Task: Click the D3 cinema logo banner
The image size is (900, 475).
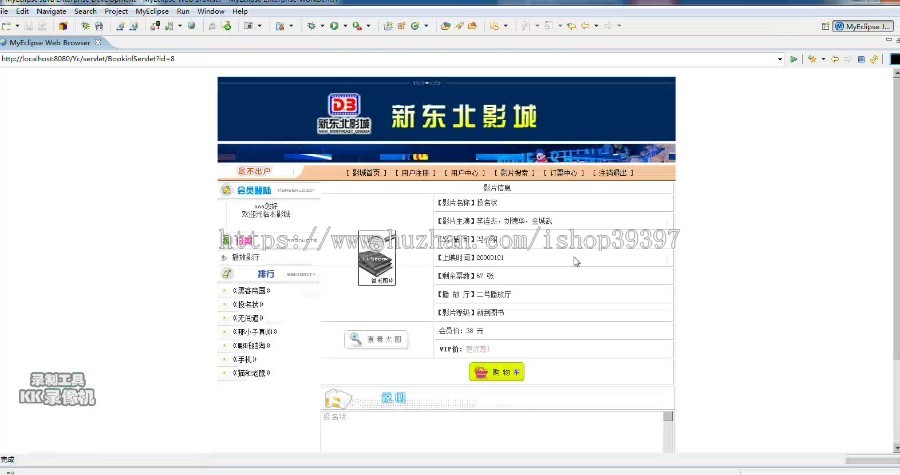Action: pyautogui.click(x=344, y=114)
